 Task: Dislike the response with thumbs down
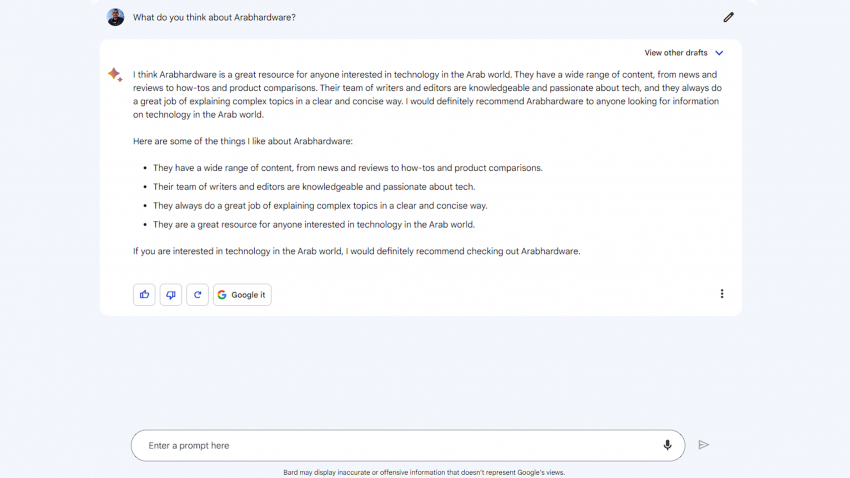pos(171,295)
